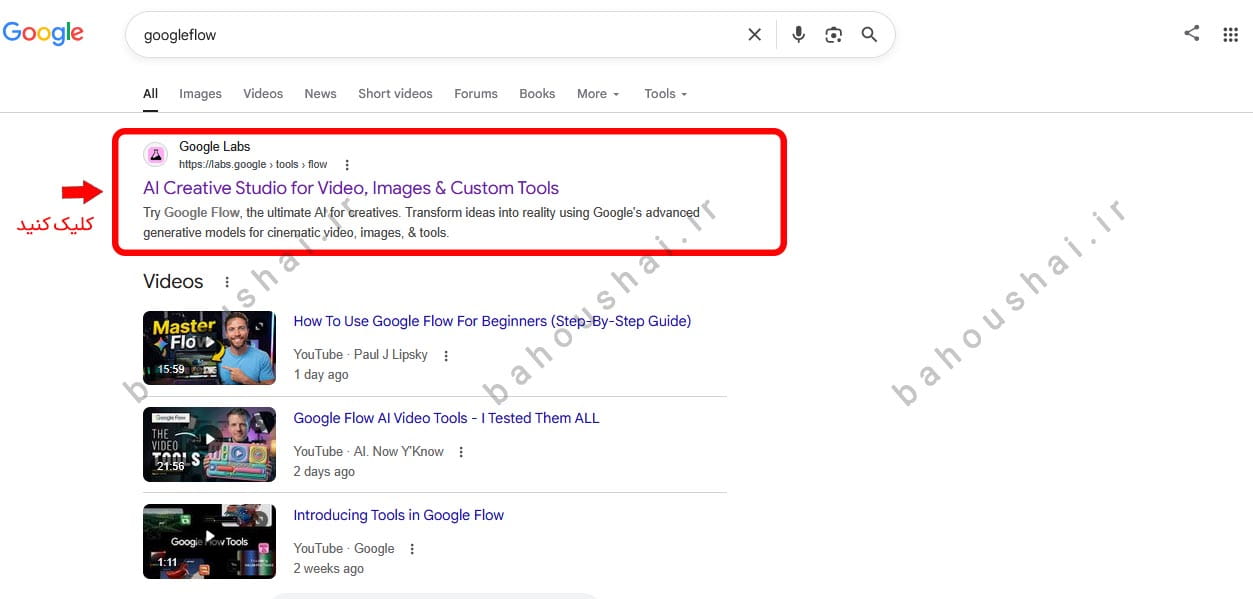Select the All tab
This screenshot has height=599, width=1253.
point(150,94)
